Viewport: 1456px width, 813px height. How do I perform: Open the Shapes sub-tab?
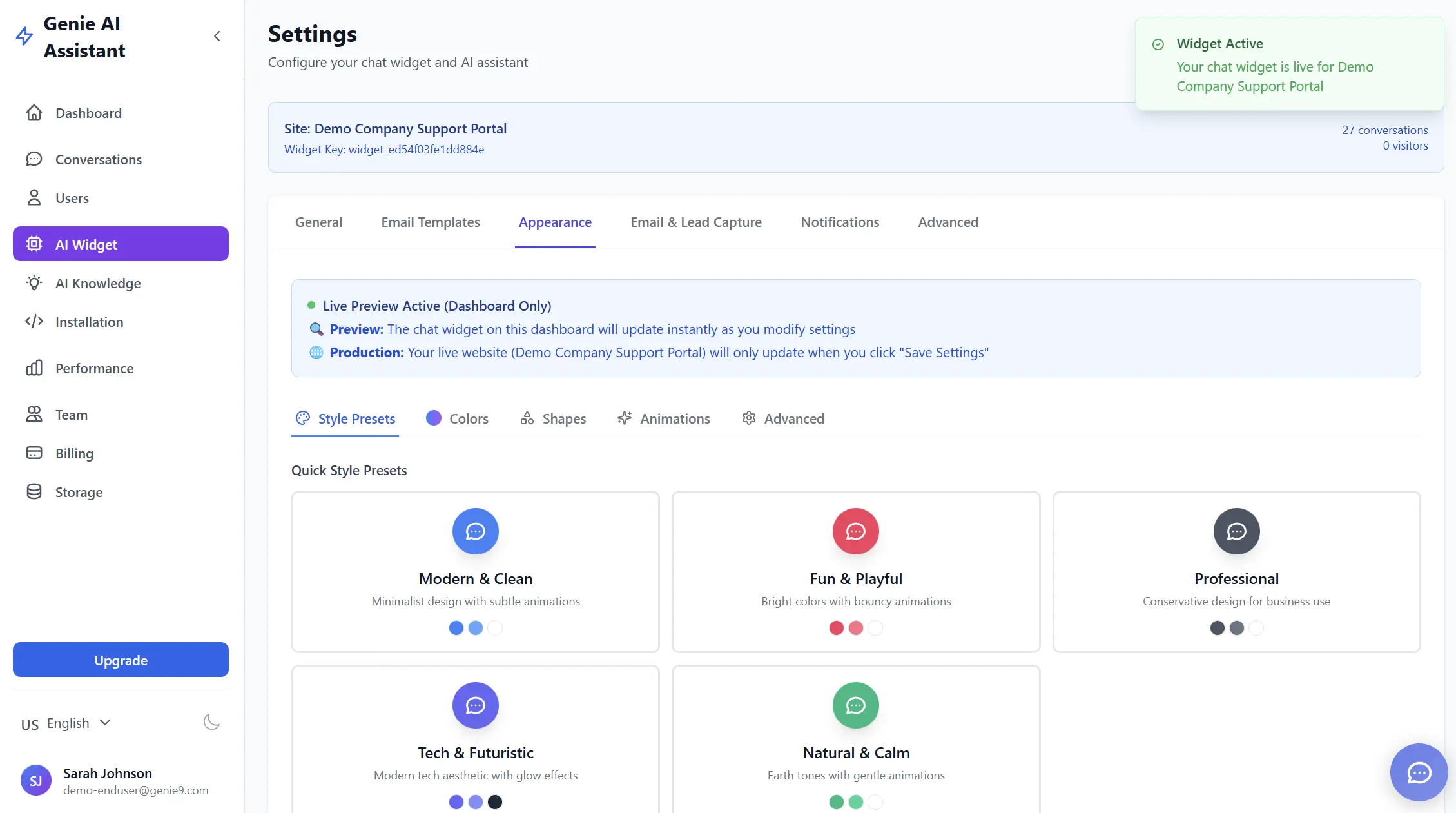coord(553,418)
